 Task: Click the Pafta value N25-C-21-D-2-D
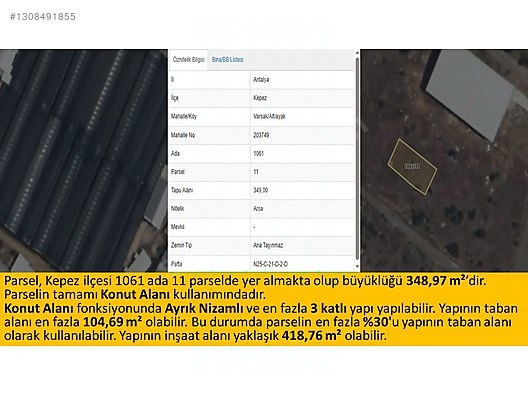pos(270,264)
